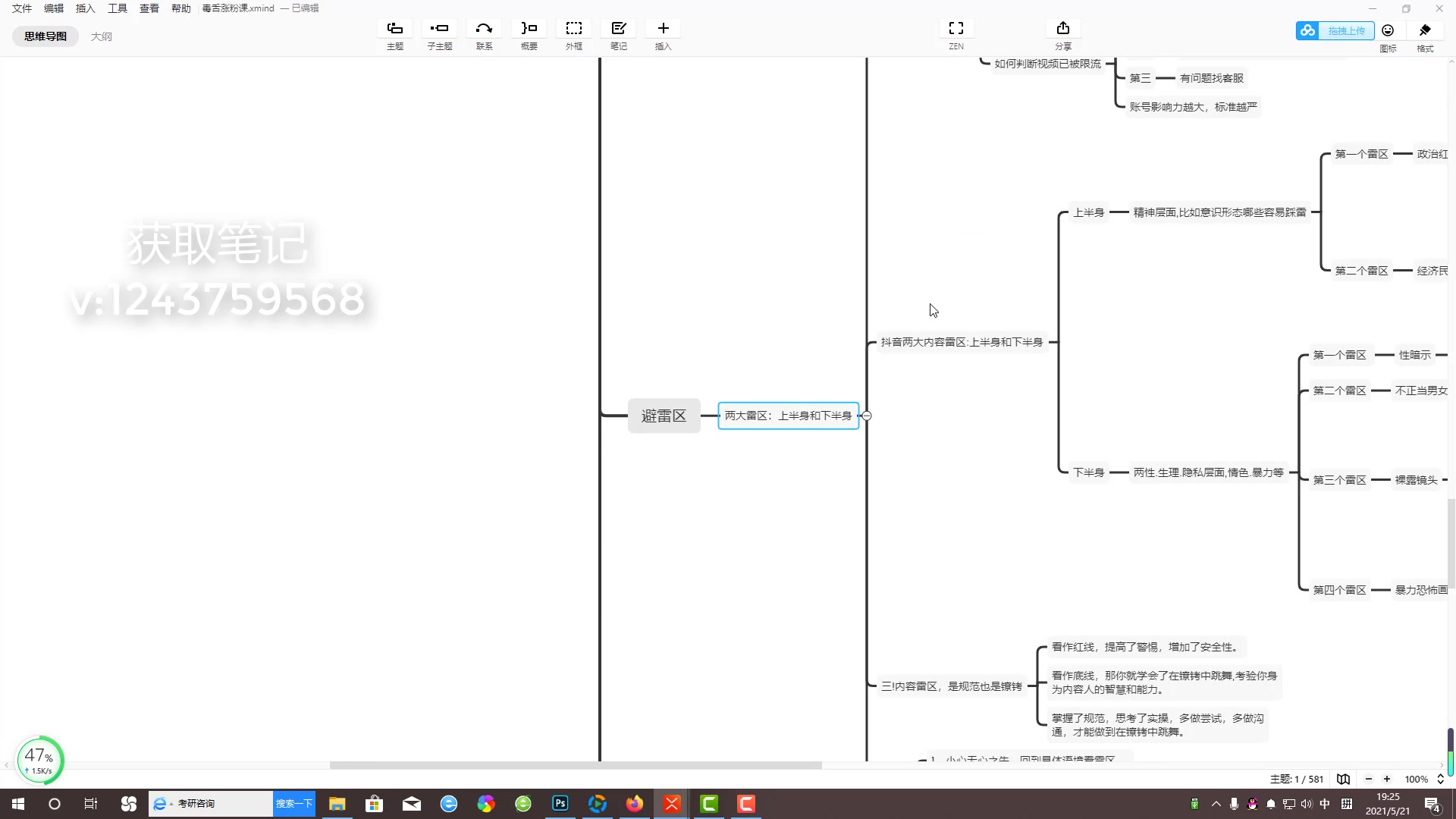Select 三!内容雷区，是规范也是镣铐 node
This screenshot has width=1456, height=819.
pyautogui.click(x=951, y=686)
